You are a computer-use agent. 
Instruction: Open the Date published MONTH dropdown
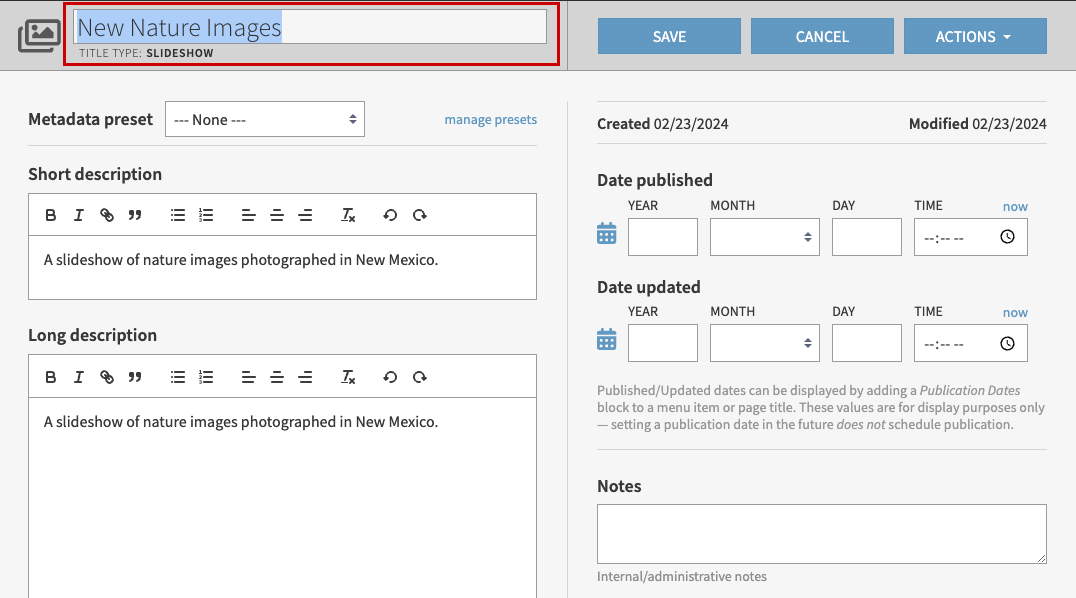tap(764, 237)
